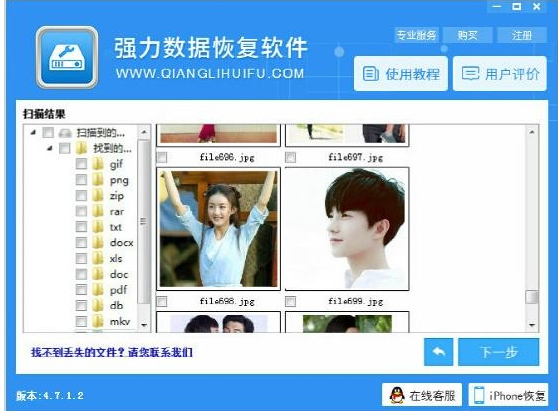Open the 购买 purchase menu item
The image size is (558, 411).
coord(467,35)
